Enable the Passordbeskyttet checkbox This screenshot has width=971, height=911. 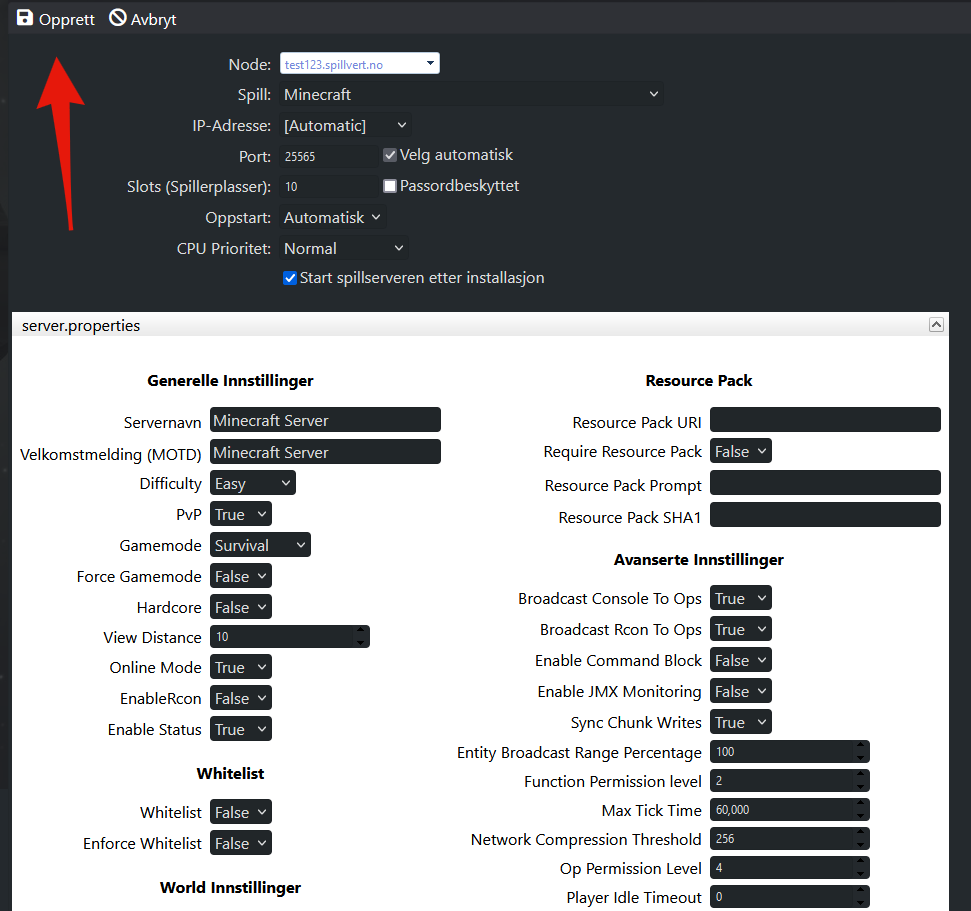390,186
